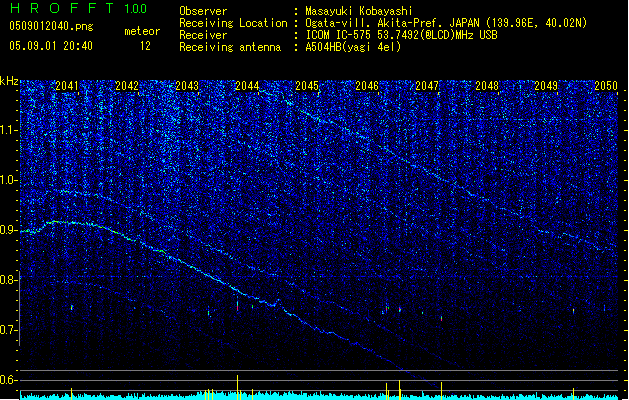Click the 2045 time axis label
This screenshot has width=629, height=400.
(307, 86)
